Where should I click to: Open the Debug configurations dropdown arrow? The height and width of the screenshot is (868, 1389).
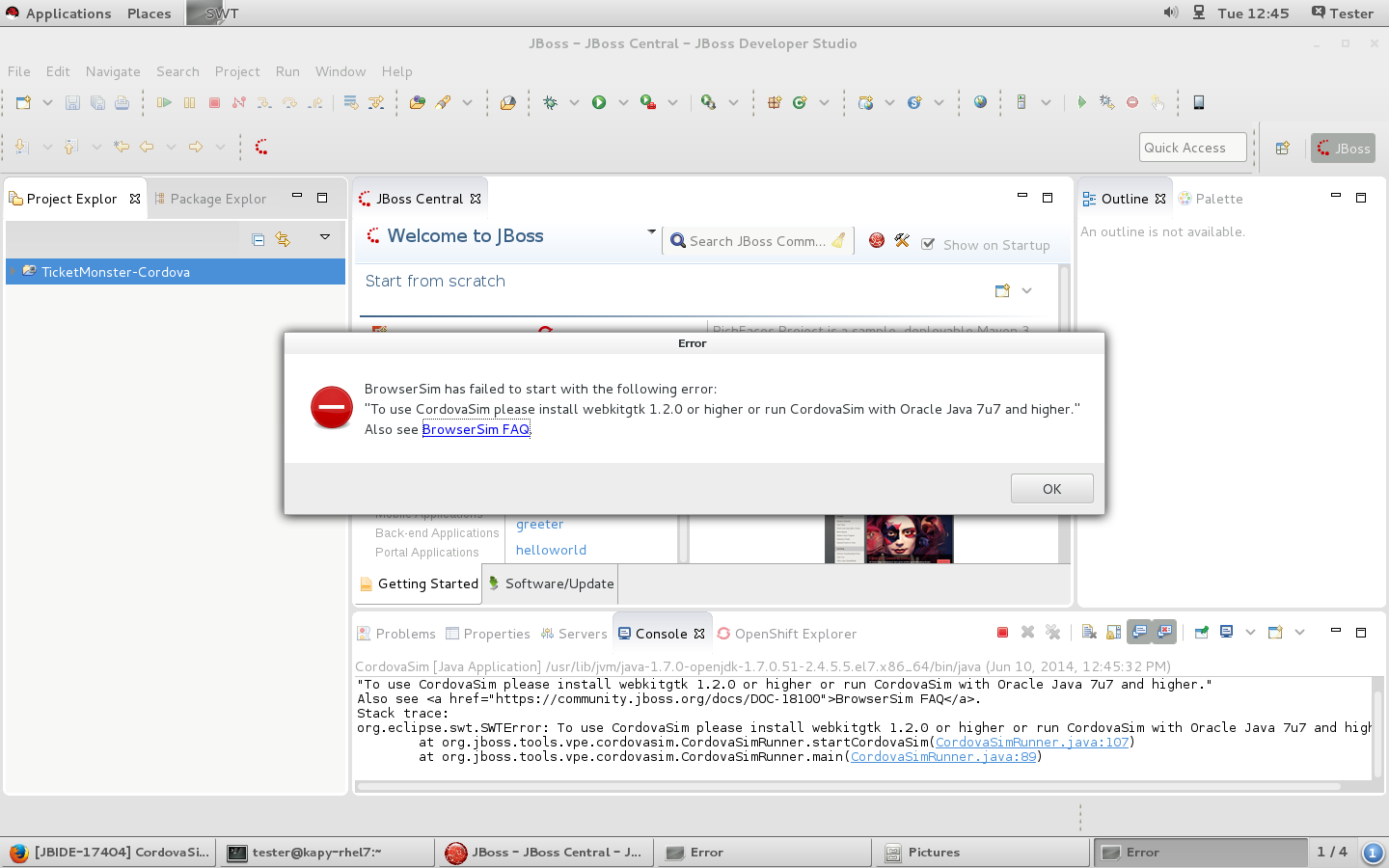pyautogui.click(x=574, y=102)
